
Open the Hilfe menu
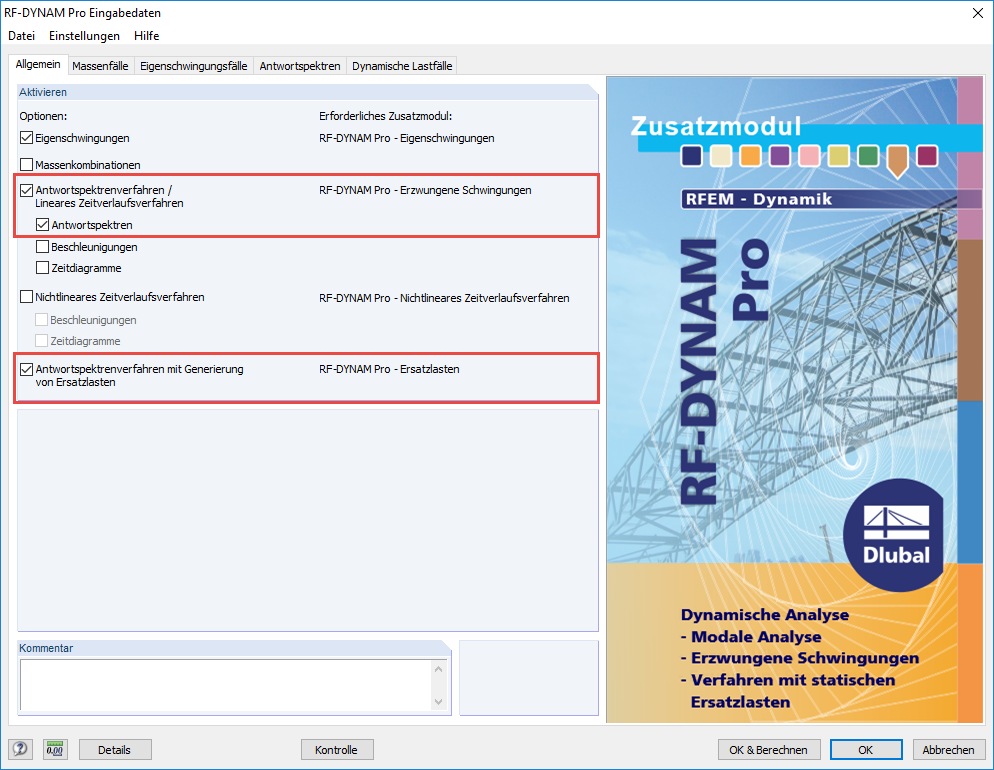click(x=146, y=36)
